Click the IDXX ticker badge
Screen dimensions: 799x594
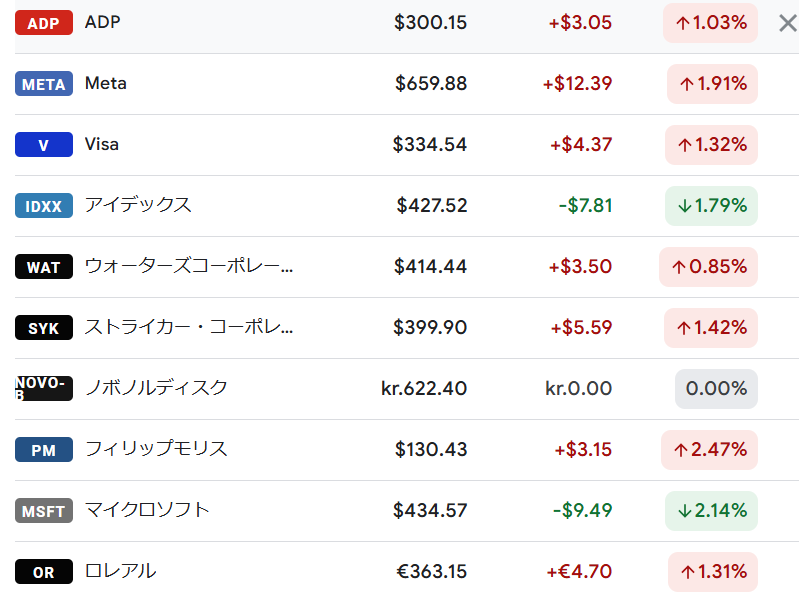(43, 206)
